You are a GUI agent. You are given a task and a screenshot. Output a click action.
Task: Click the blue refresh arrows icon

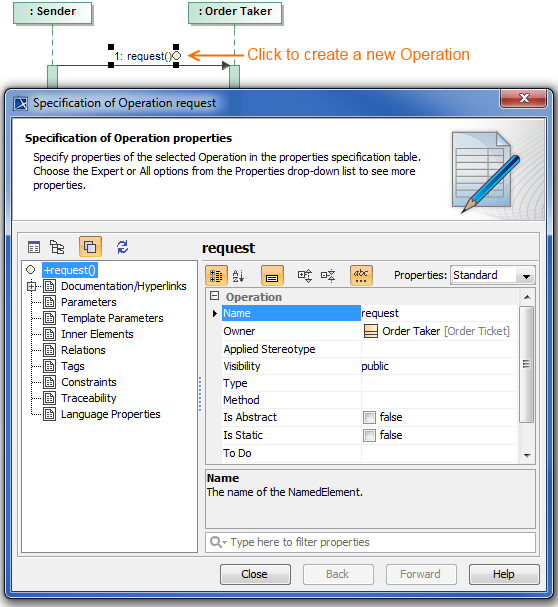(x=122, y=247)
